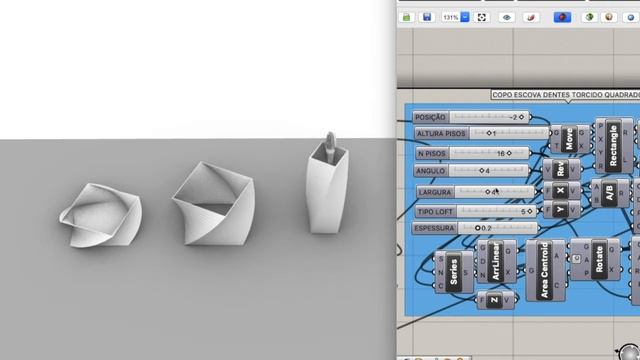Click the B input of A/B
The image size is (640, 360).
click(x=596, y=200)
